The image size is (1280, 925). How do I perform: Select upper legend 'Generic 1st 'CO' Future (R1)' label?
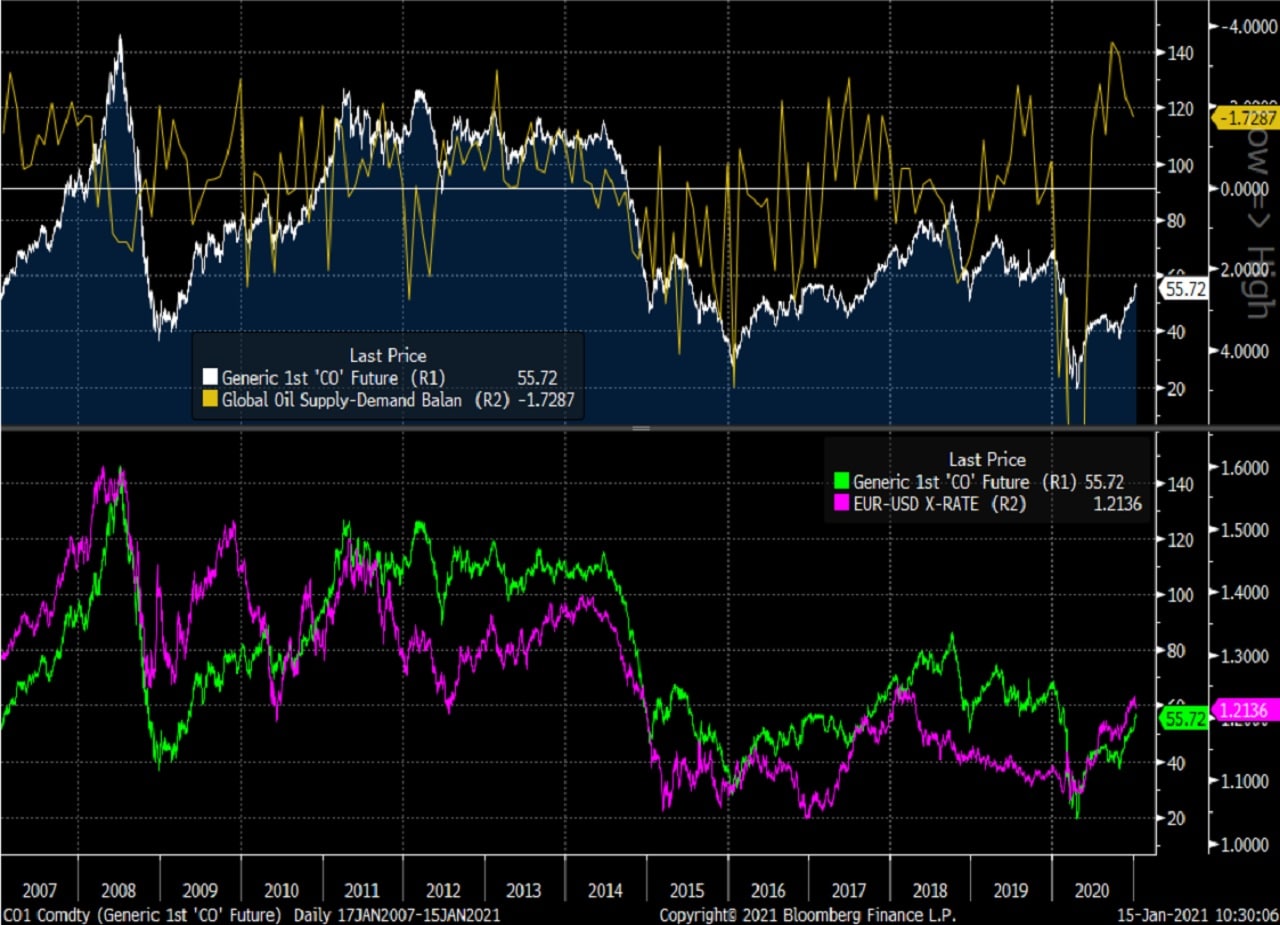click(x=333, y=377)
